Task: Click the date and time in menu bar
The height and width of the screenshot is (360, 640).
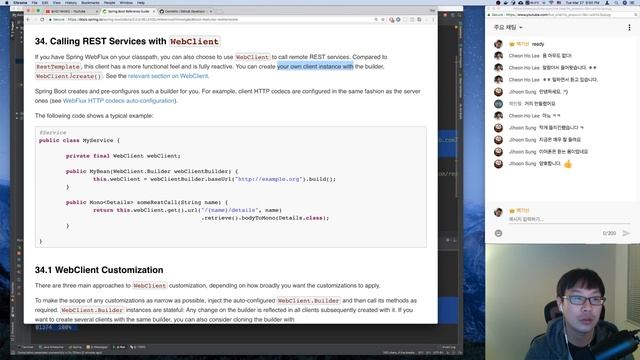Action: click(x=582, y=2)
